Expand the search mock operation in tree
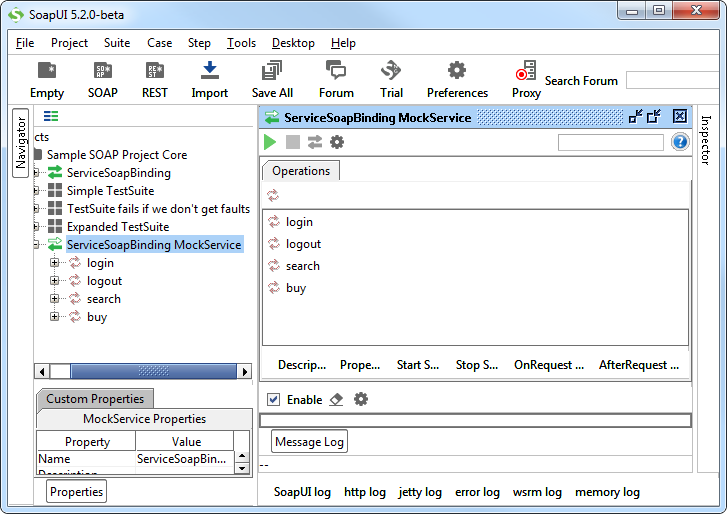The width and height of the screenshot is (727, 514). pyautogui.click(x=55, y=298)
